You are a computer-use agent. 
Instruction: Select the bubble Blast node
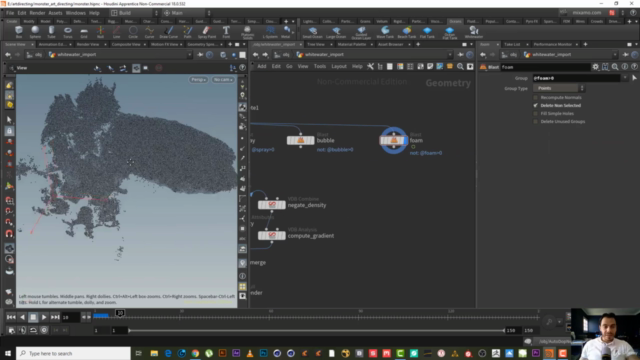300,140
